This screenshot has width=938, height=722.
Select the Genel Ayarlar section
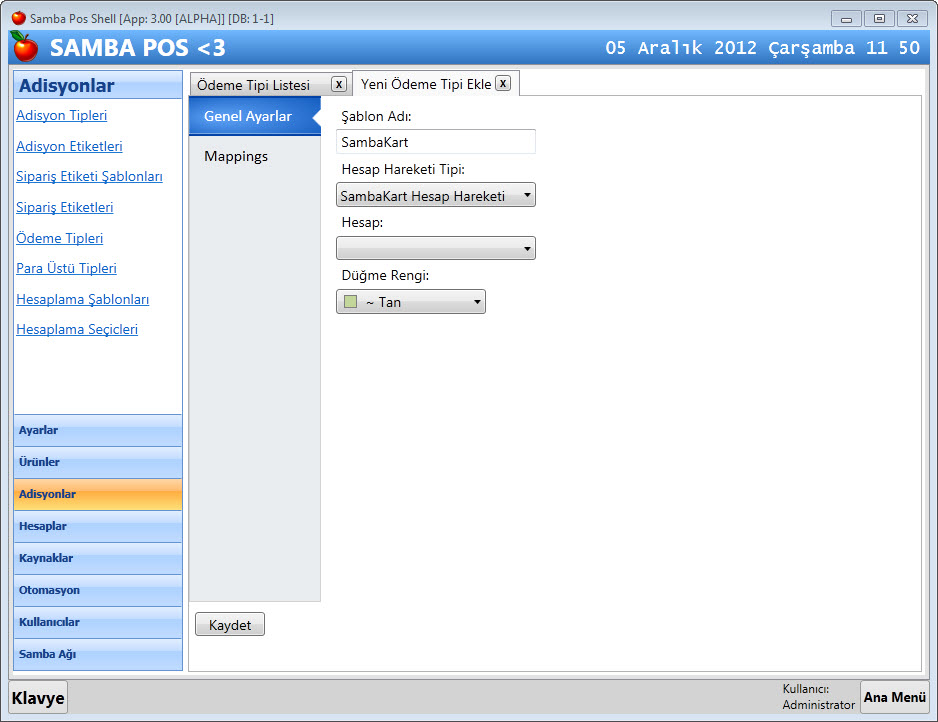point(248,116)
